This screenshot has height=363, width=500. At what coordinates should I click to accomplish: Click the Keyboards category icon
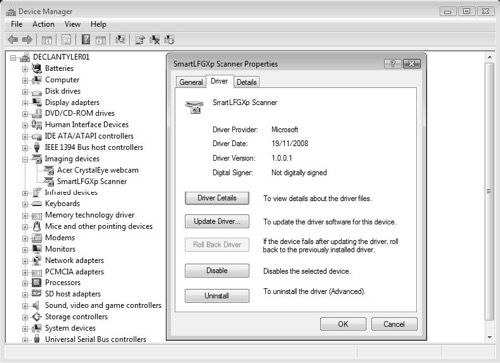point(37,204)
